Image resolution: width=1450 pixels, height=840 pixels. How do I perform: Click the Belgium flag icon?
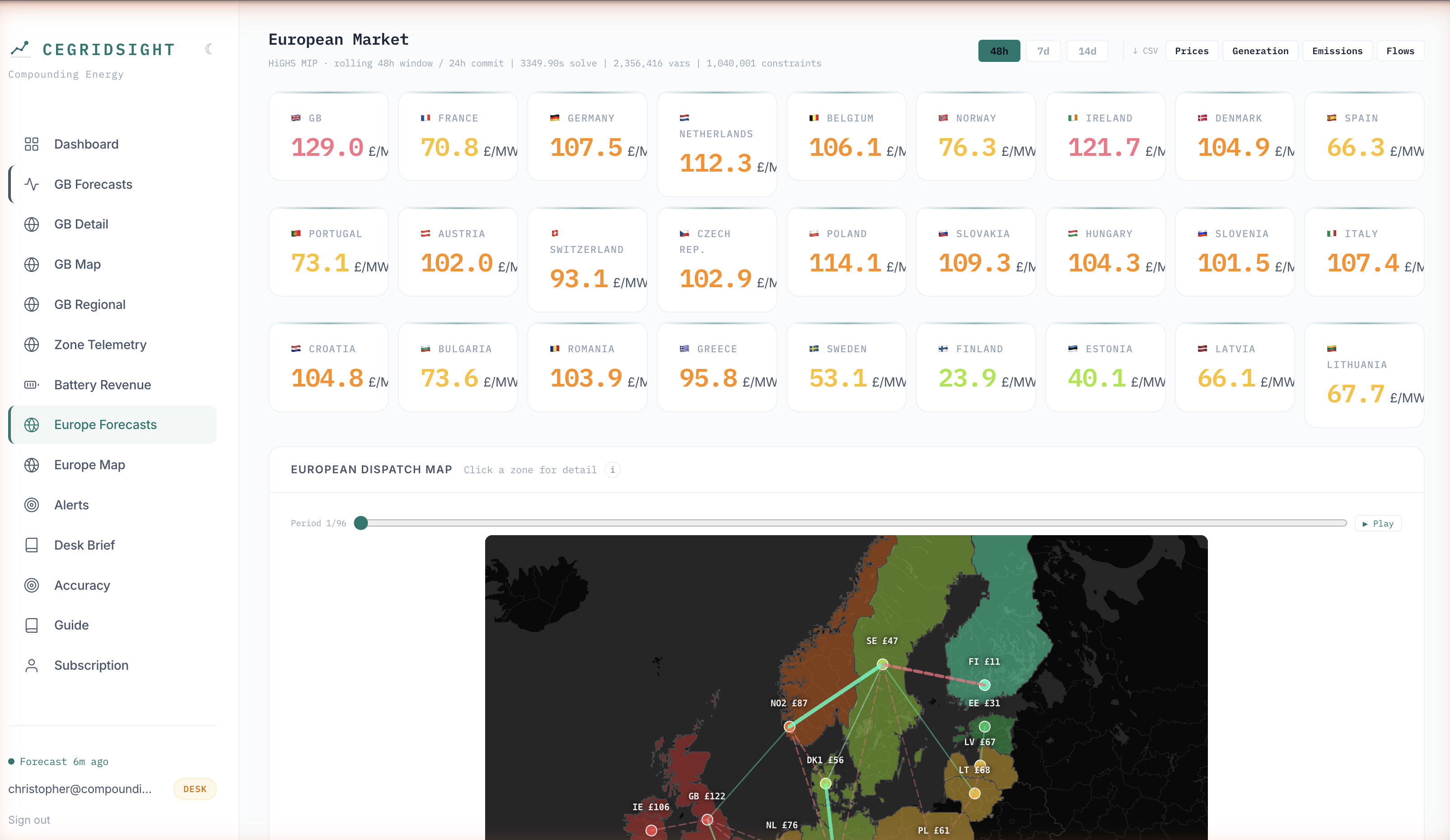[814, 118]
